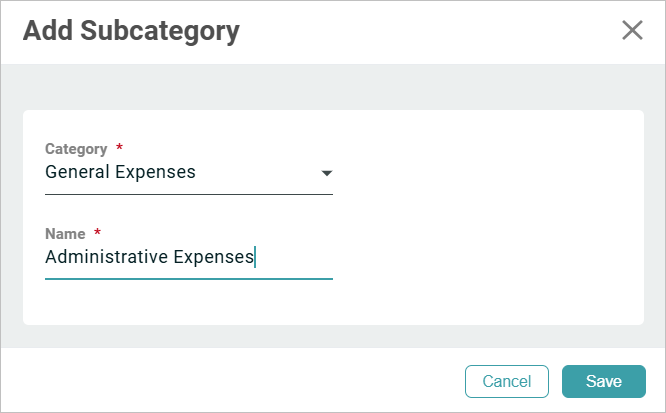666x413 pixels.
Task: Click the "General" word in Category dropdown
Action: click(x=77, y=172)
